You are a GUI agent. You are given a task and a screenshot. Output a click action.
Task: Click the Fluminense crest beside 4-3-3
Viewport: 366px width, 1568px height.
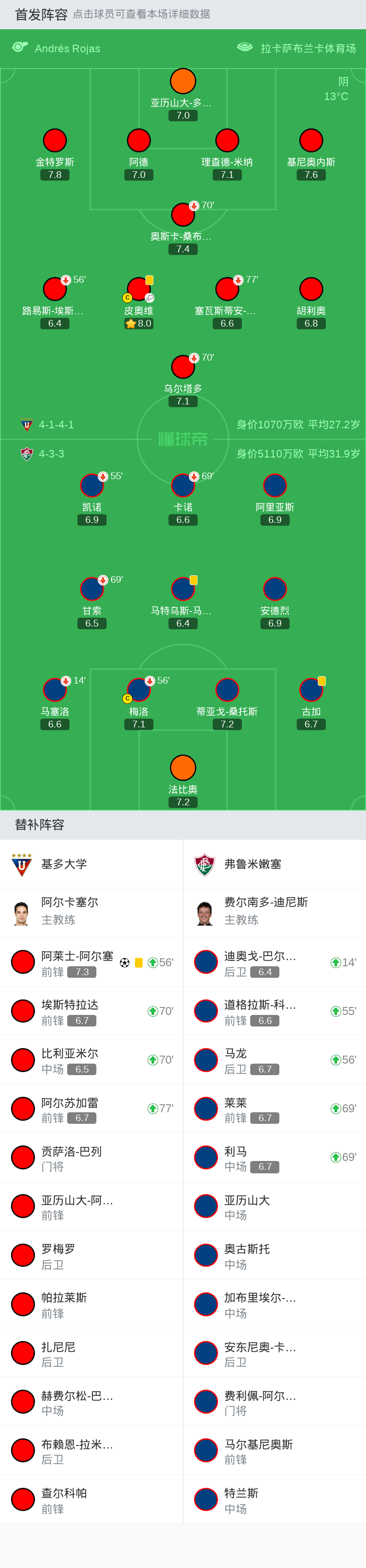27,454
